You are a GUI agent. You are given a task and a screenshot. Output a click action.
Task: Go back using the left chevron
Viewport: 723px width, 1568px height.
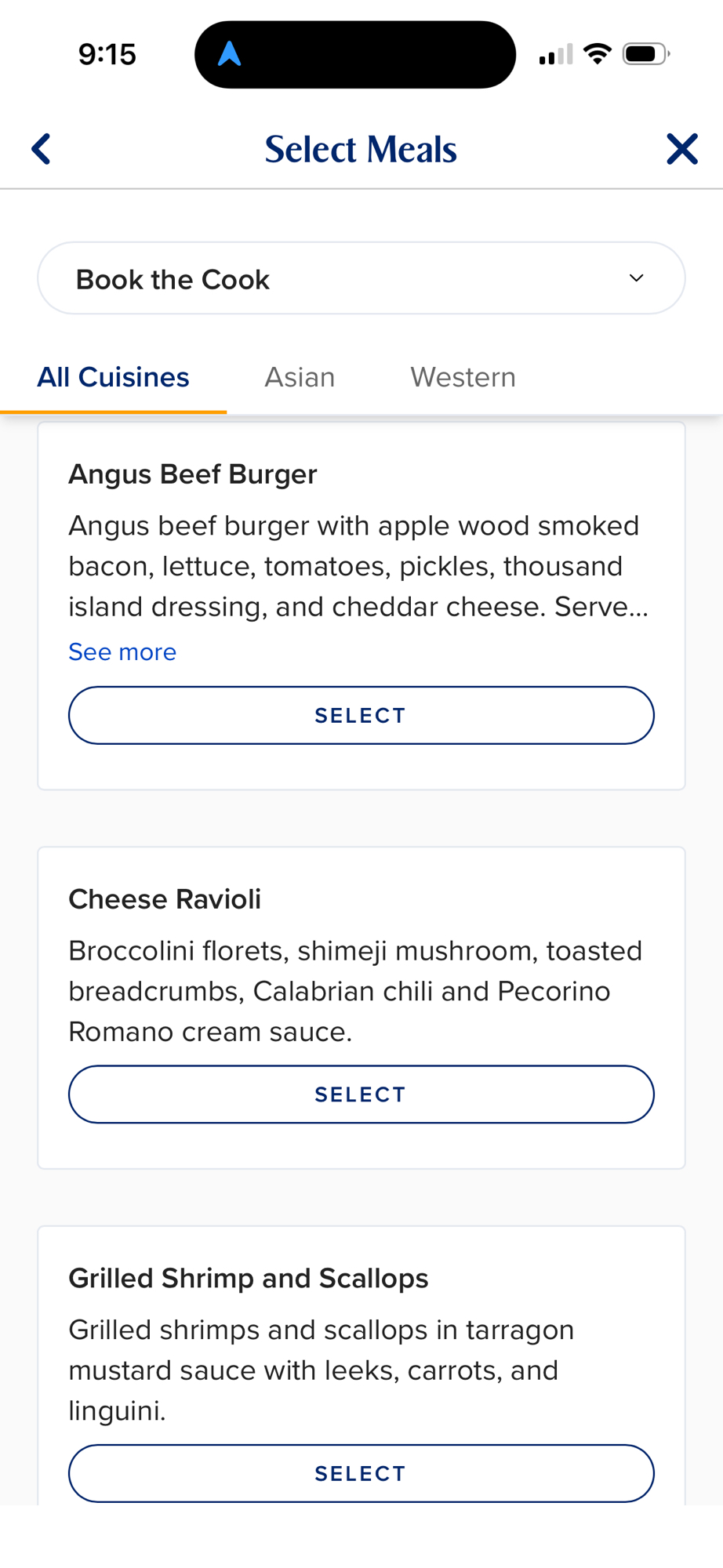coord(42,149)
